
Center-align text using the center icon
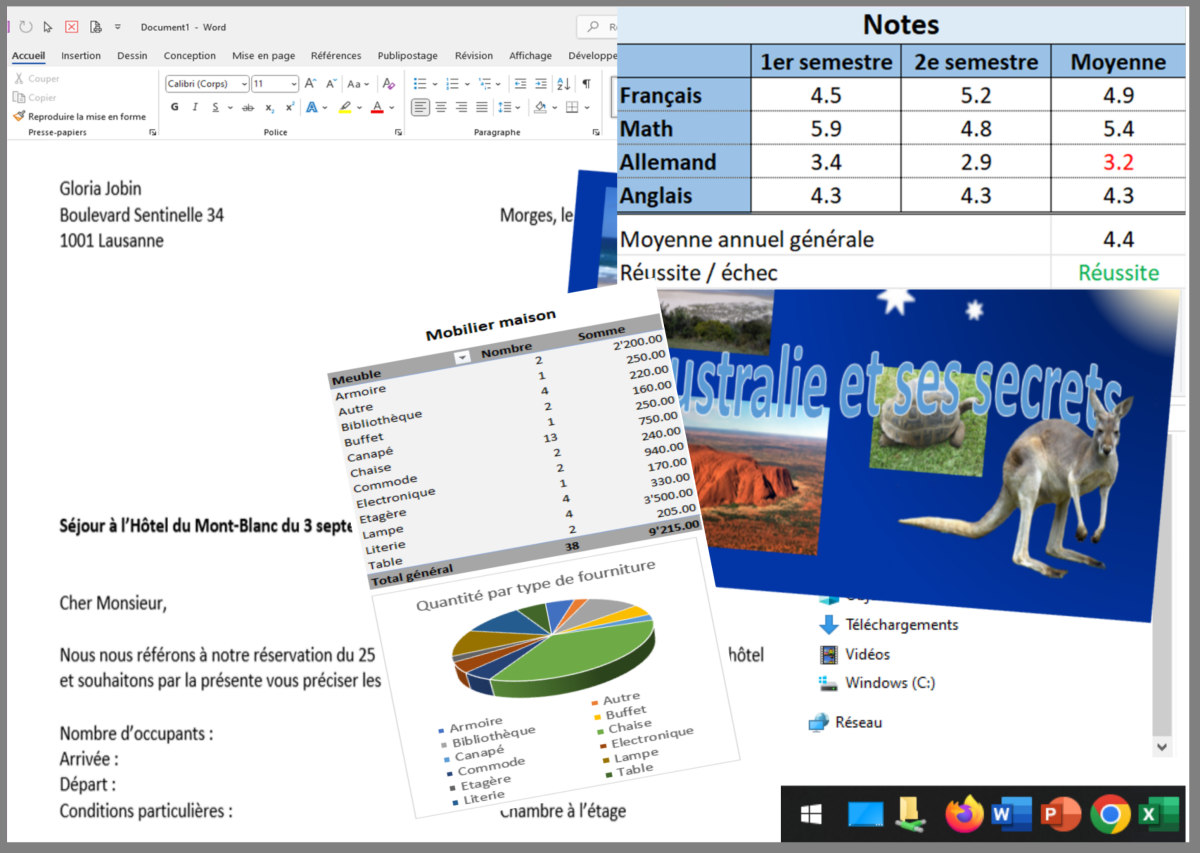click(441, 108)
